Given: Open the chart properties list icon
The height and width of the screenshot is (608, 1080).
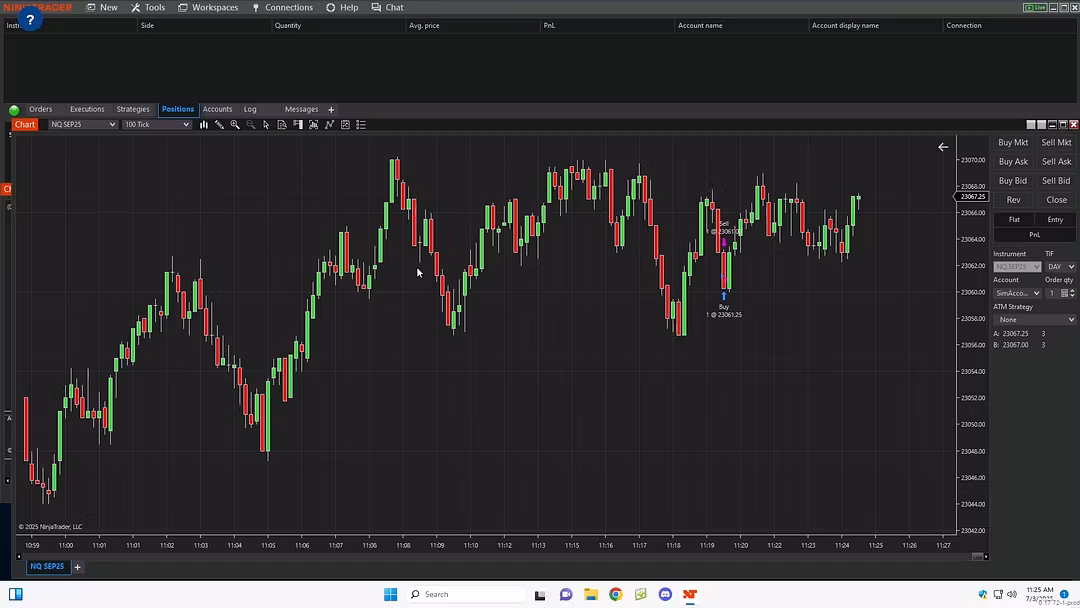Looking at the screenshot, I should pos(361,125).
